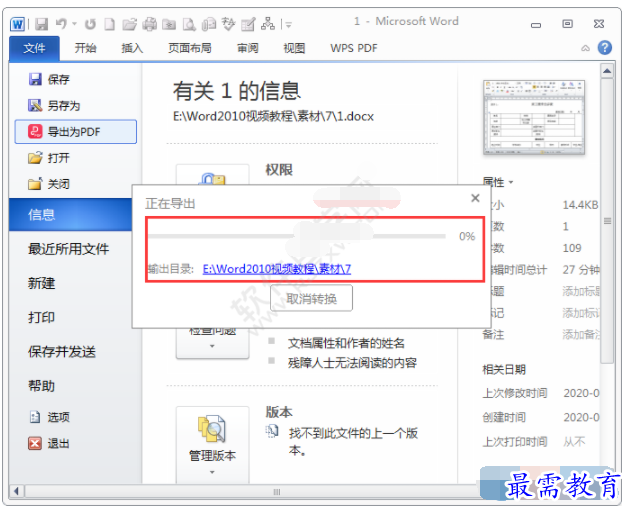Image resolution: width=629 pixels, height=517 pixels.
Task: Click the New blank document icon
Action: 110,24
